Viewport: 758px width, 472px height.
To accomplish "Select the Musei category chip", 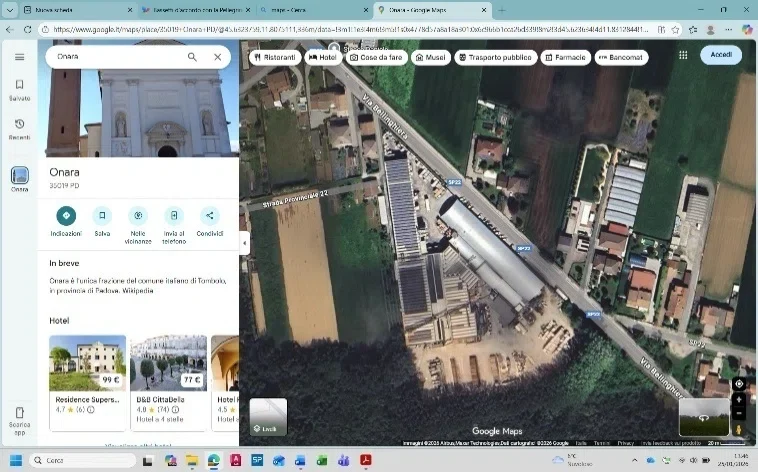I will point(431,58).
